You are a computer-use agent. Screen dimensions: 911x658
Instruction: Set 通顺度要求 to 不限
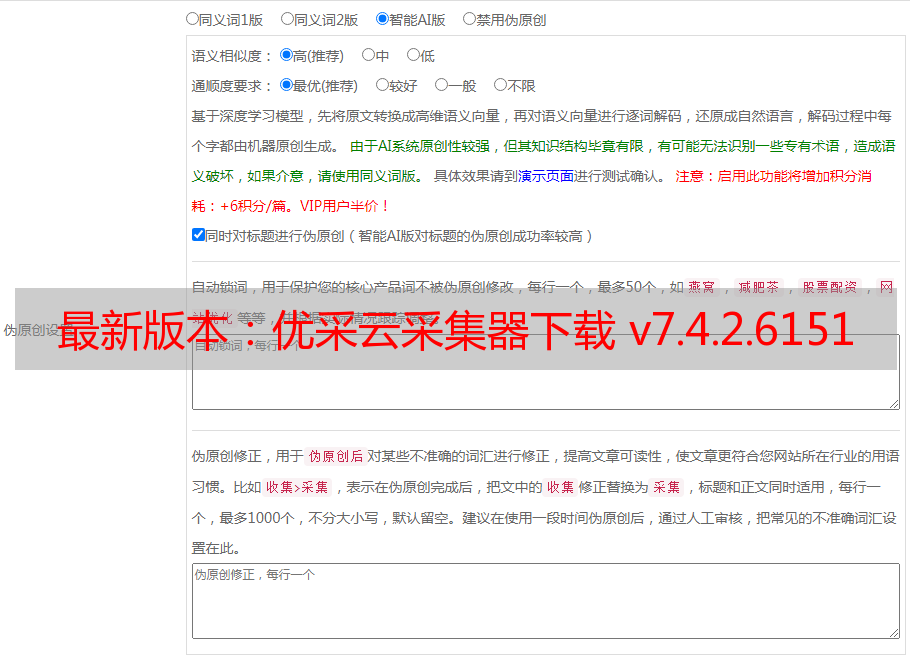pos(500,85)
